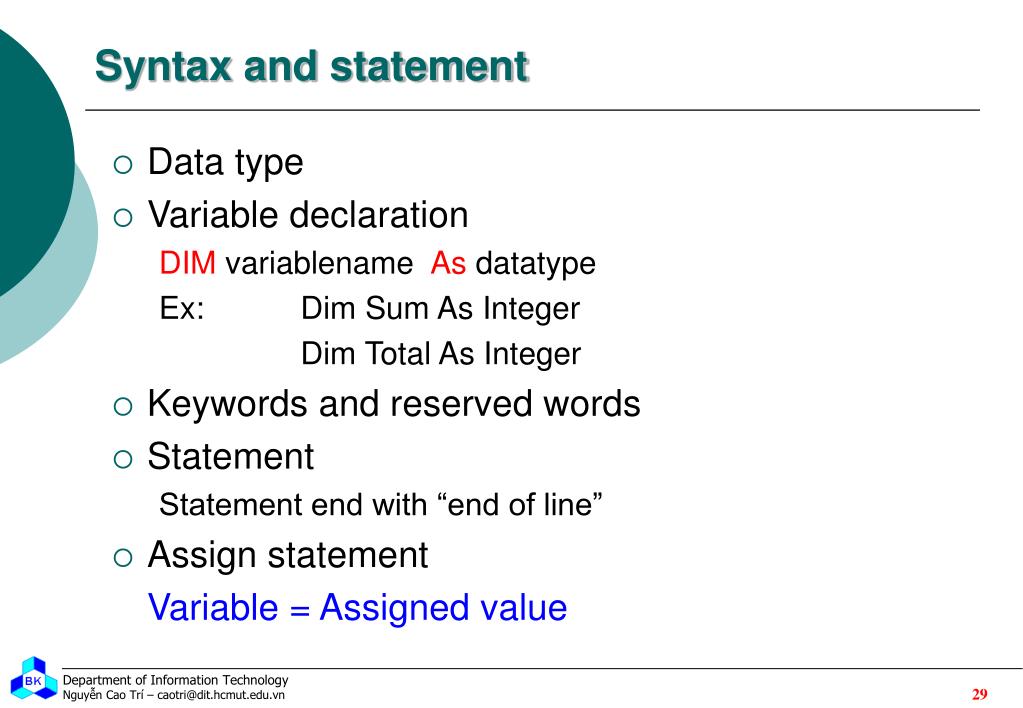
Task: Click the Statement end with end of line text
Action: pos(380,504)
